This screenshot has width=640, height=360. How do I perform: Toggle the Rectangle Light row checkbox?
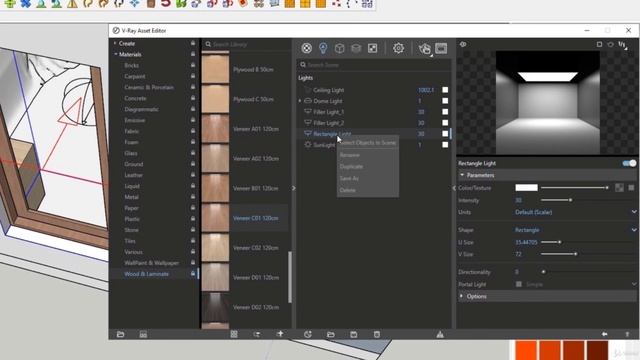click(x=445, y=133)
